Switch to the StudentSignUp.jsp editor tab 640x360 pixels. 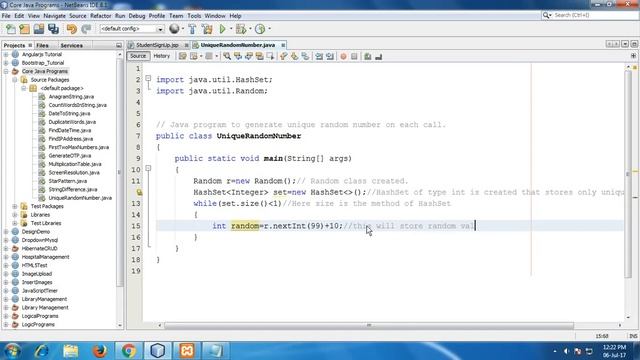point(157,45)
